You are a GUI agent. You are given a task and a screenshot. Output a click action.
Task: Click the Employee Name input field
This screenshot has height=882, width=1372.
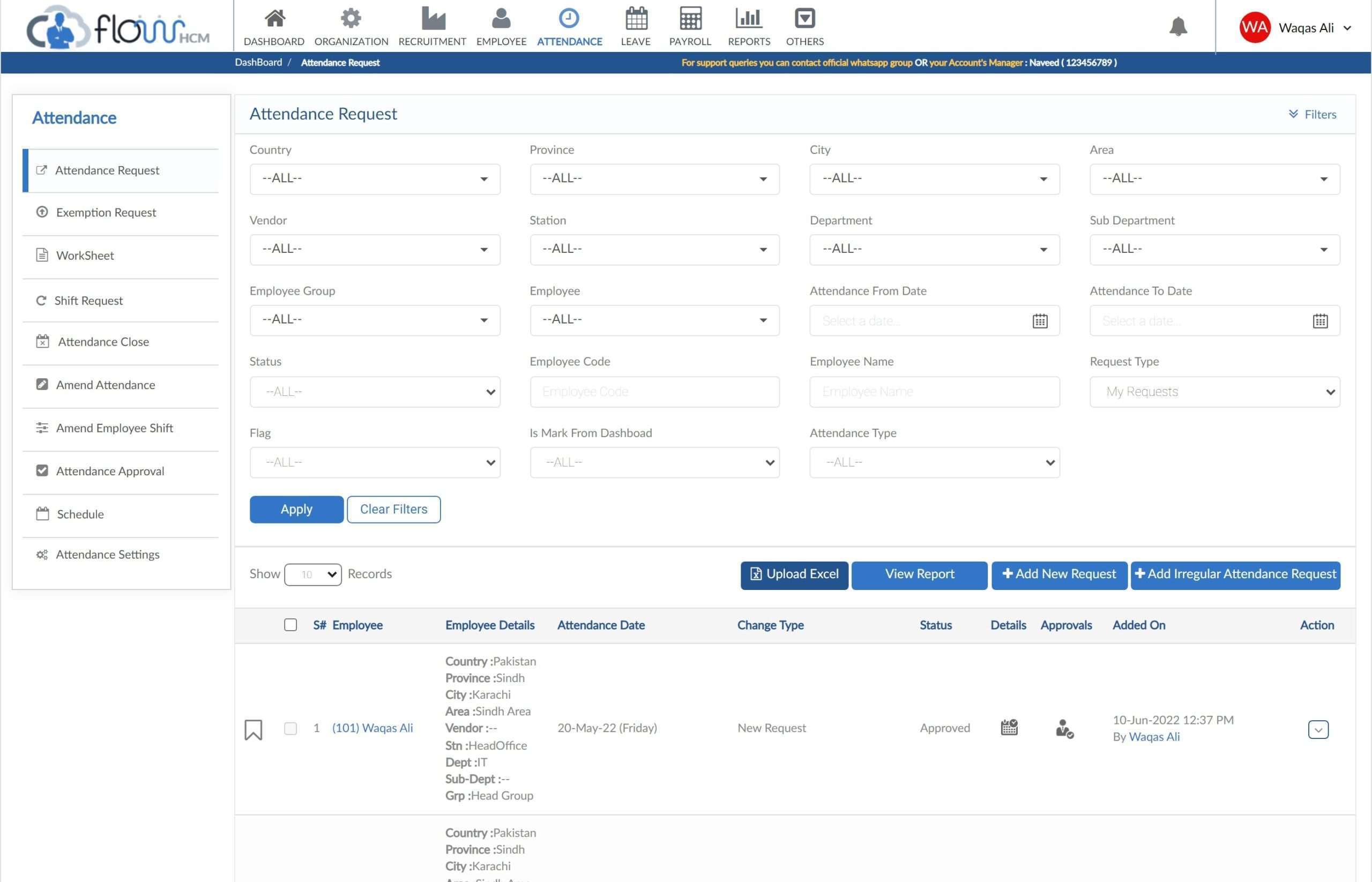point(934,392)
